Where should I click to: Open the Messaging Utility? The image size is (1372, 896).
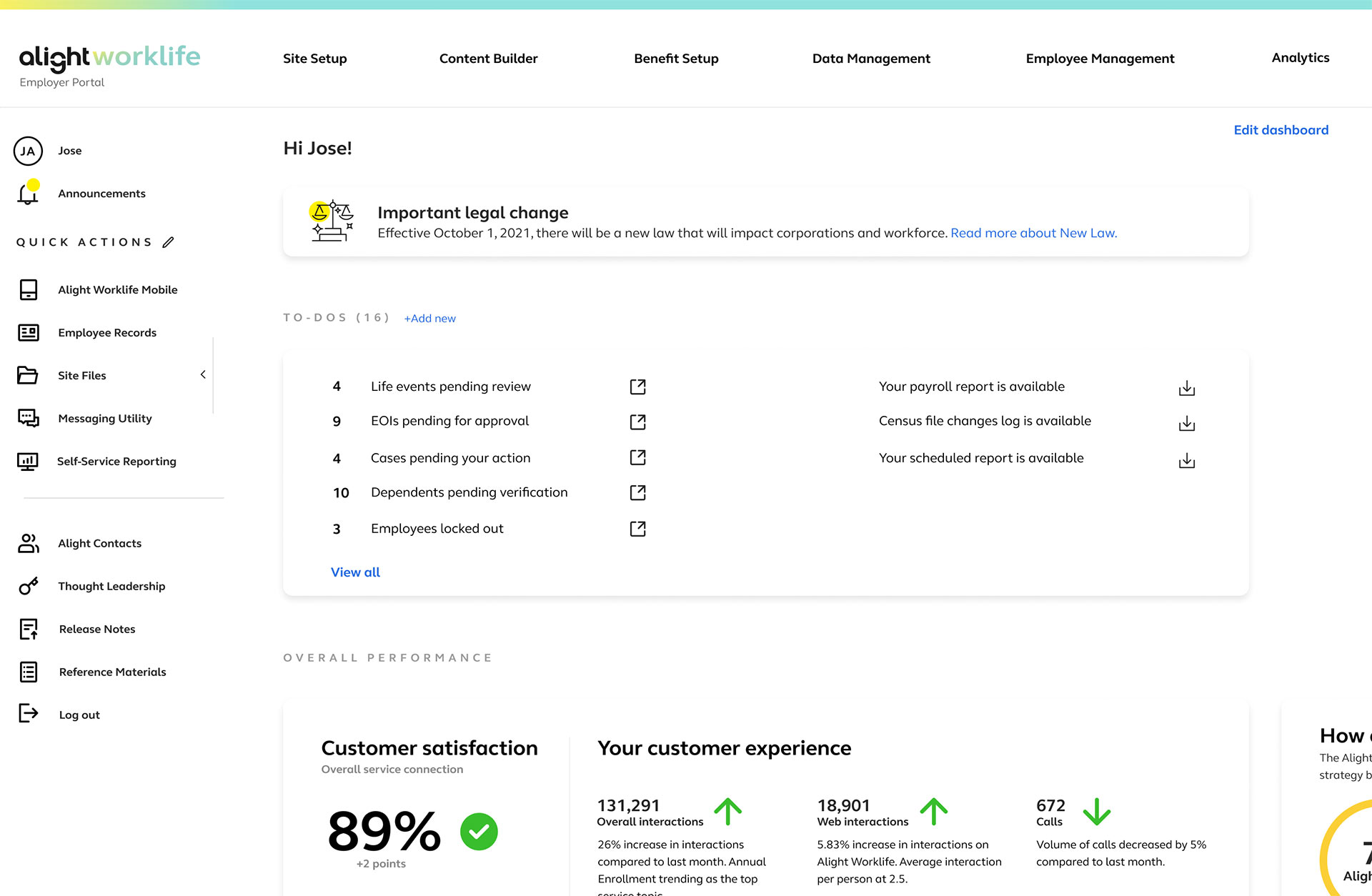tap(28, 418)
